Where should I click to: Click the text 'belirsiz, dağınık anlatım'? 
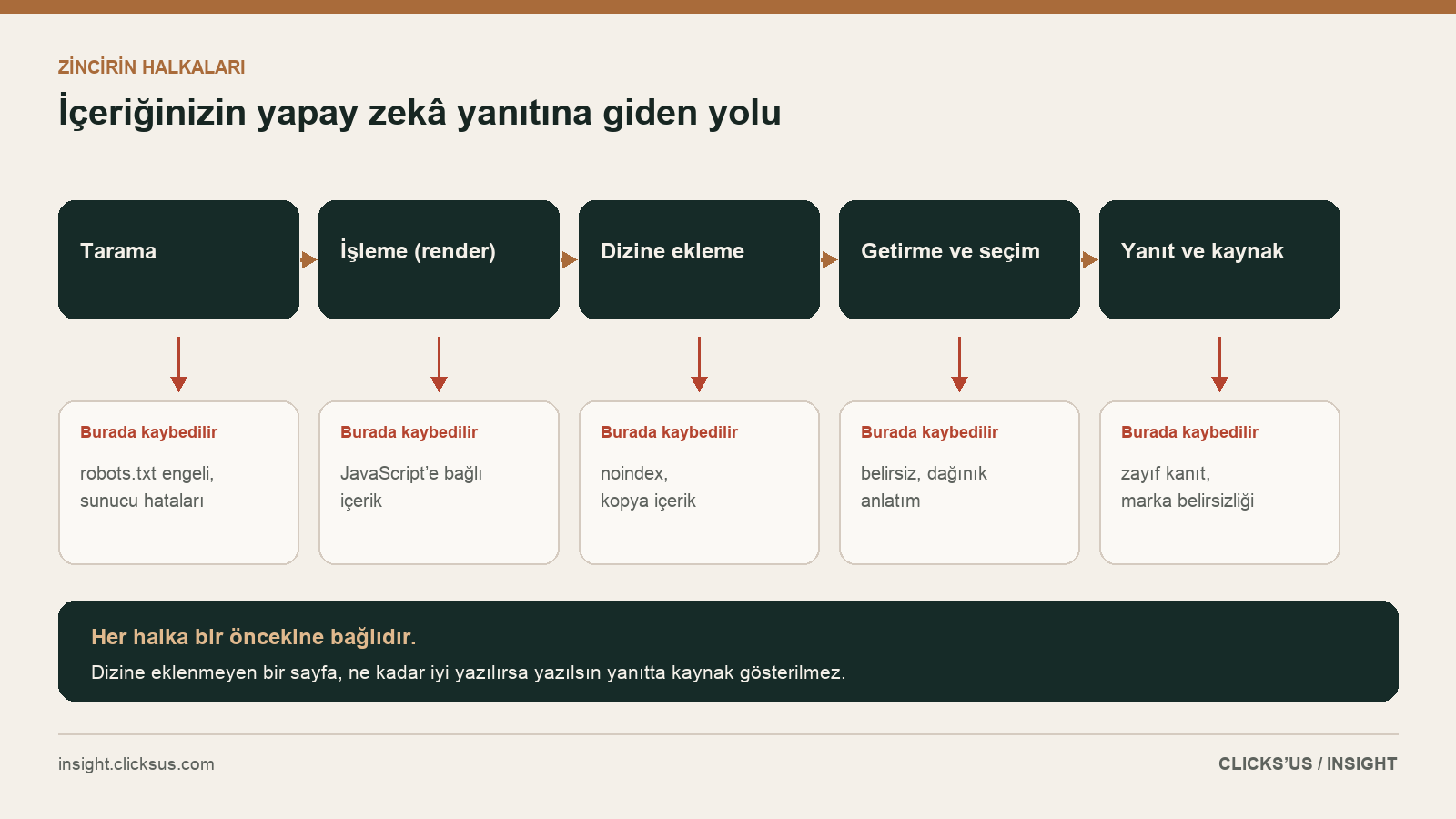coord(924,487)
